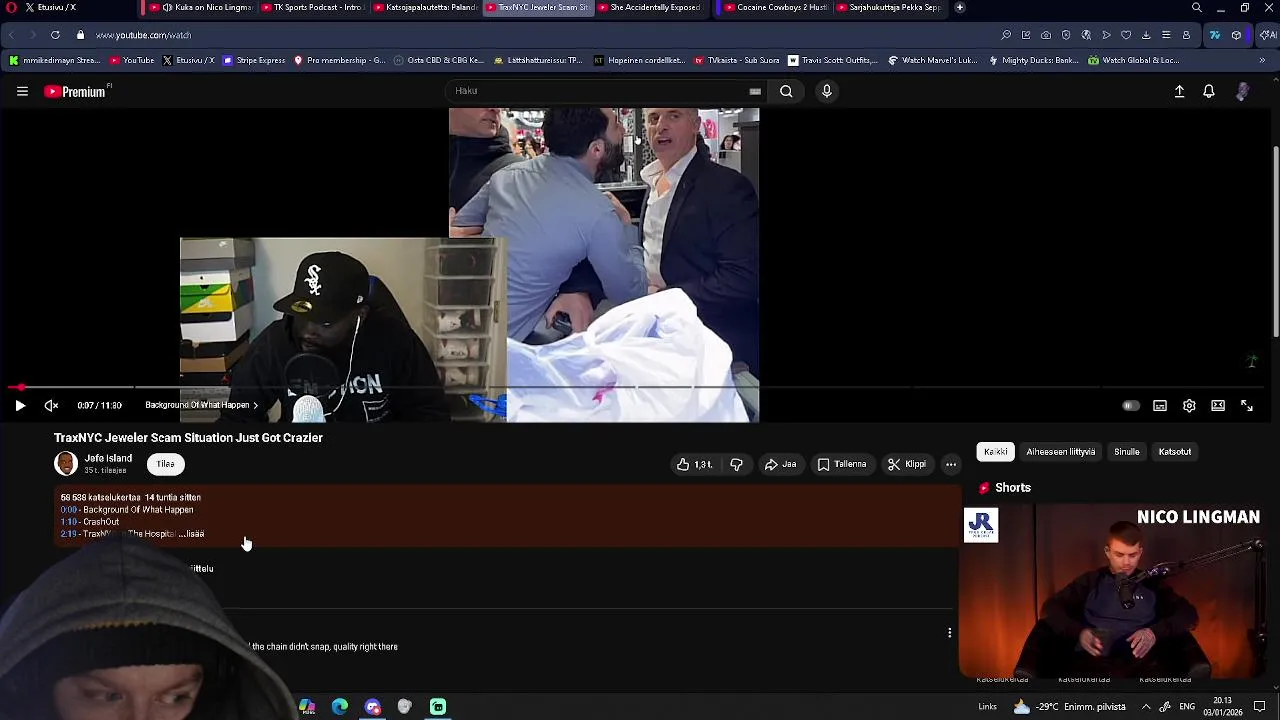Open the YouTube hamburger guide menu

coord(22,91)
